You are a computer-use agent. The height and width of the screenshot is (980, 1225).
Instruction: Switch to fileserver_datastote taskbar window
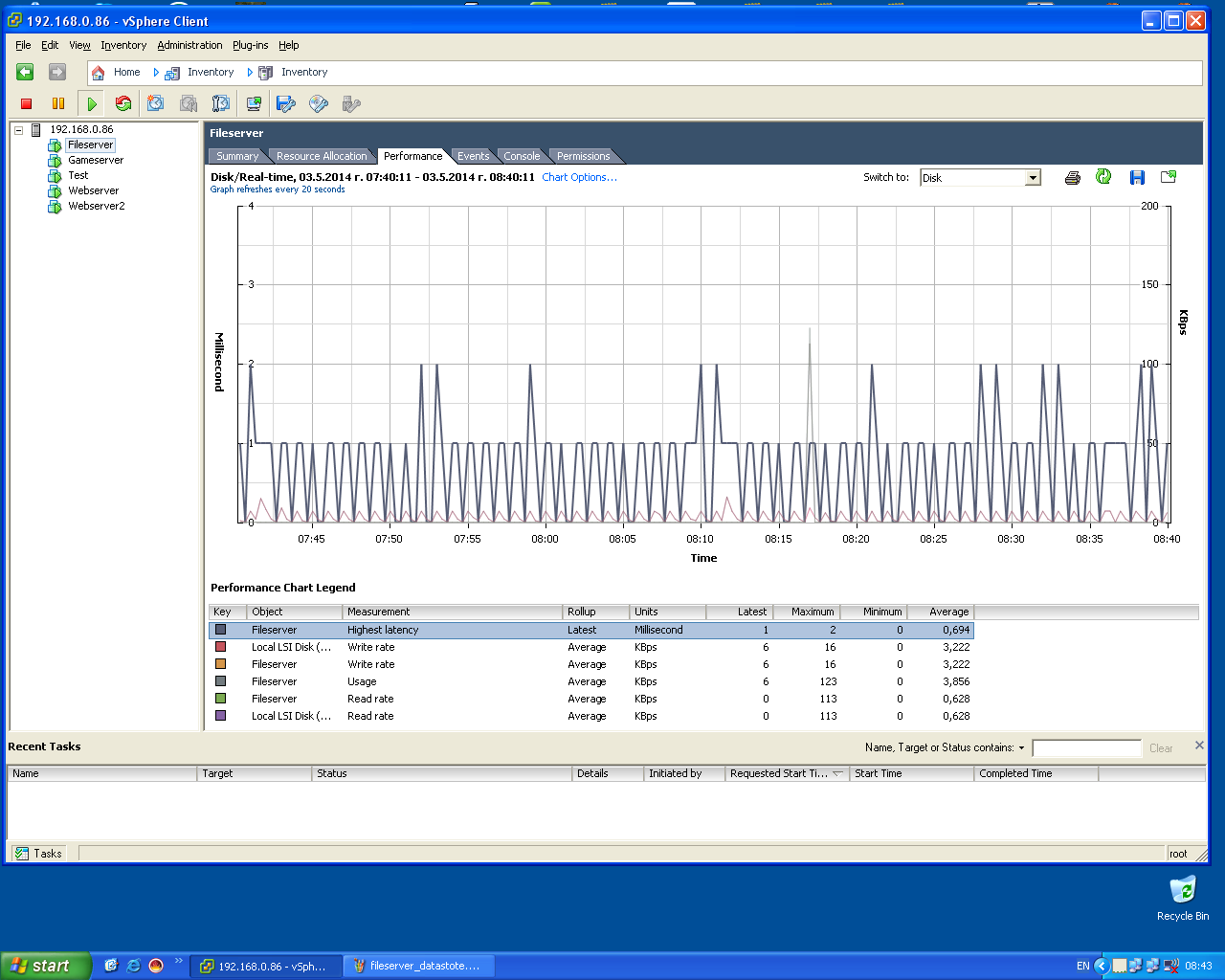point(419,966)
